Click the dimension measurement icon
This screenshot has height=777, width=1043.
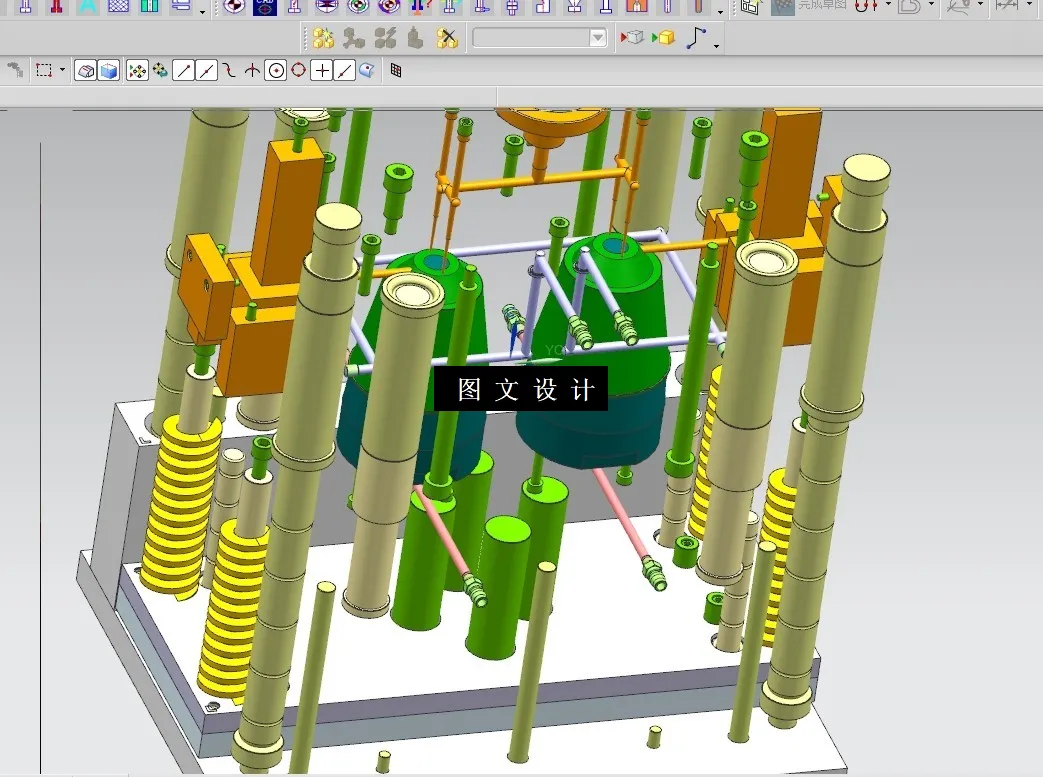(x=1008, y=6)
